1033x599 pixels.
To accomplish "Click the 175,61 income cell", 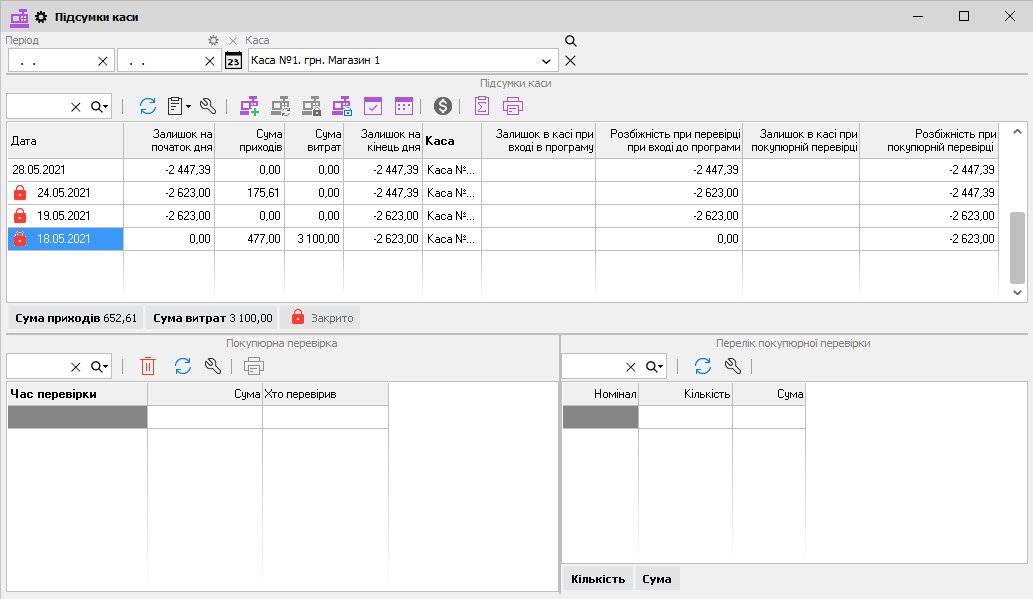I will 250,193.
